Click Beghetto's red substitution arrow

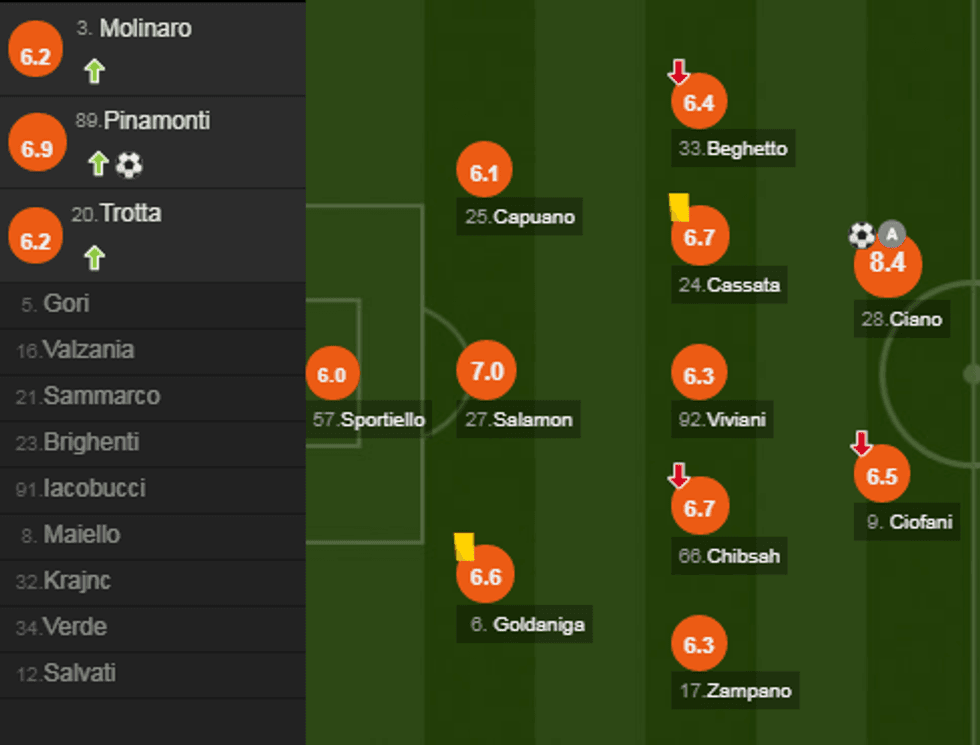[679, 72]
